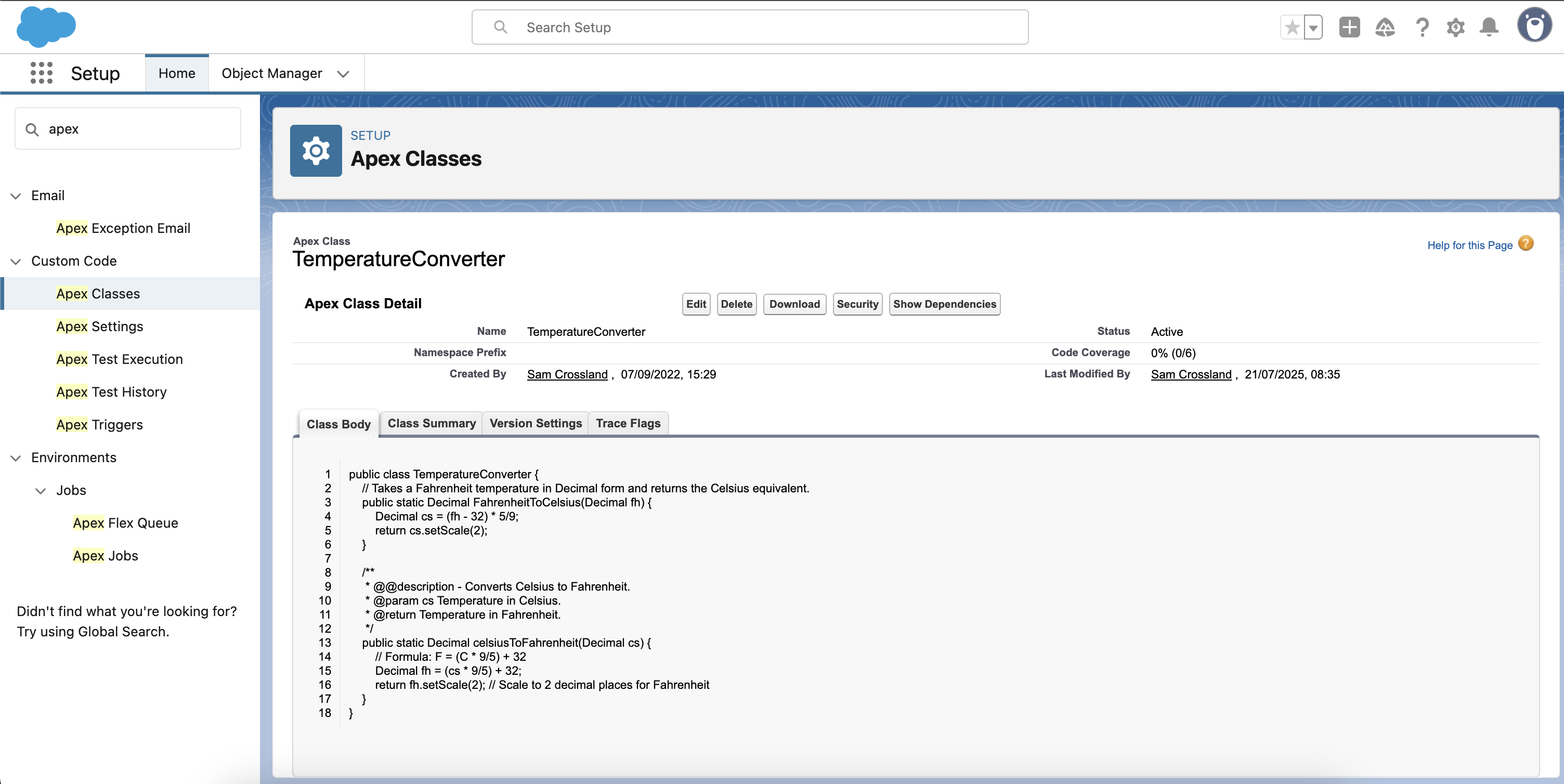Open the App Launcher waffle icon
The height and width of the screenshot is (784, 1564).
pos(40,72)
